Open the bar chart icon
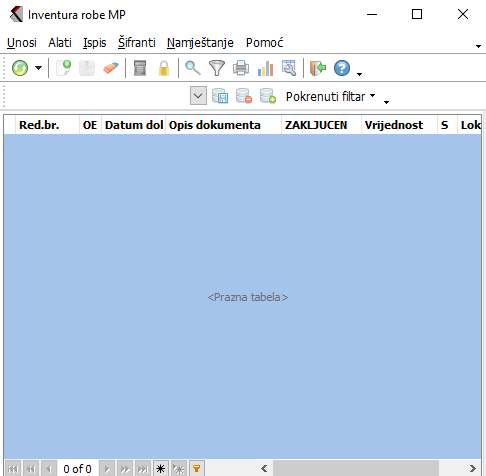The width and height of the screenshot is (486, 476). tap(265, 68)
